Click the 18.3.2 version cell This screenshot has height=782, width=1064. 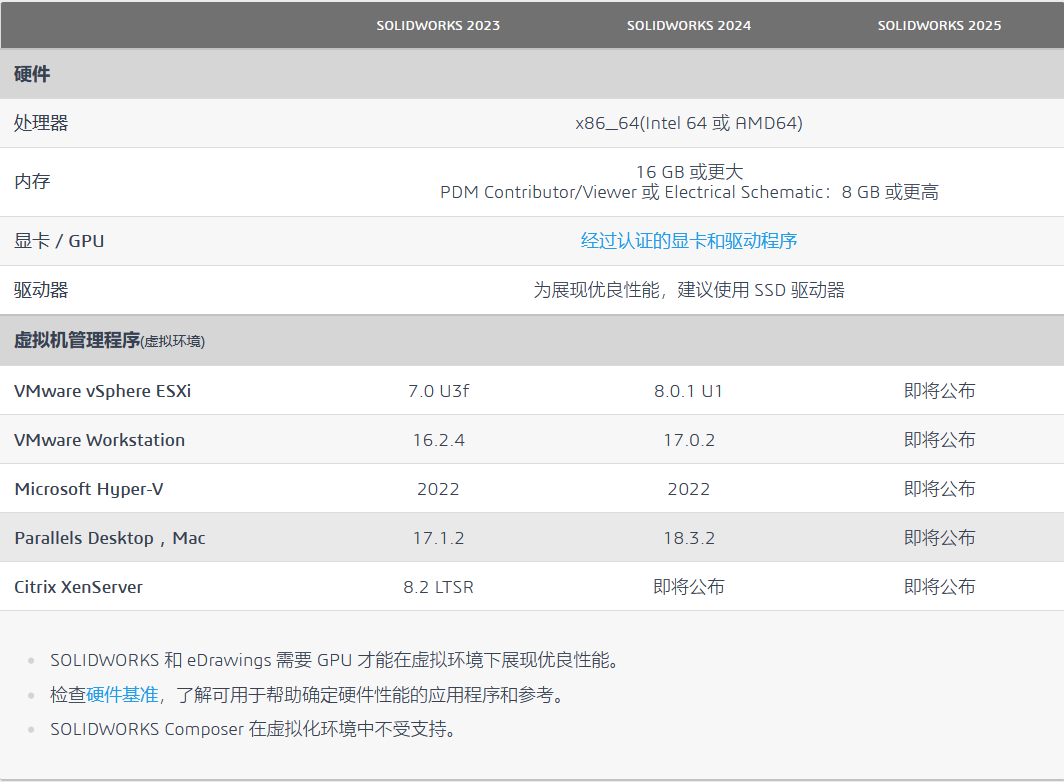click(689, 538)
